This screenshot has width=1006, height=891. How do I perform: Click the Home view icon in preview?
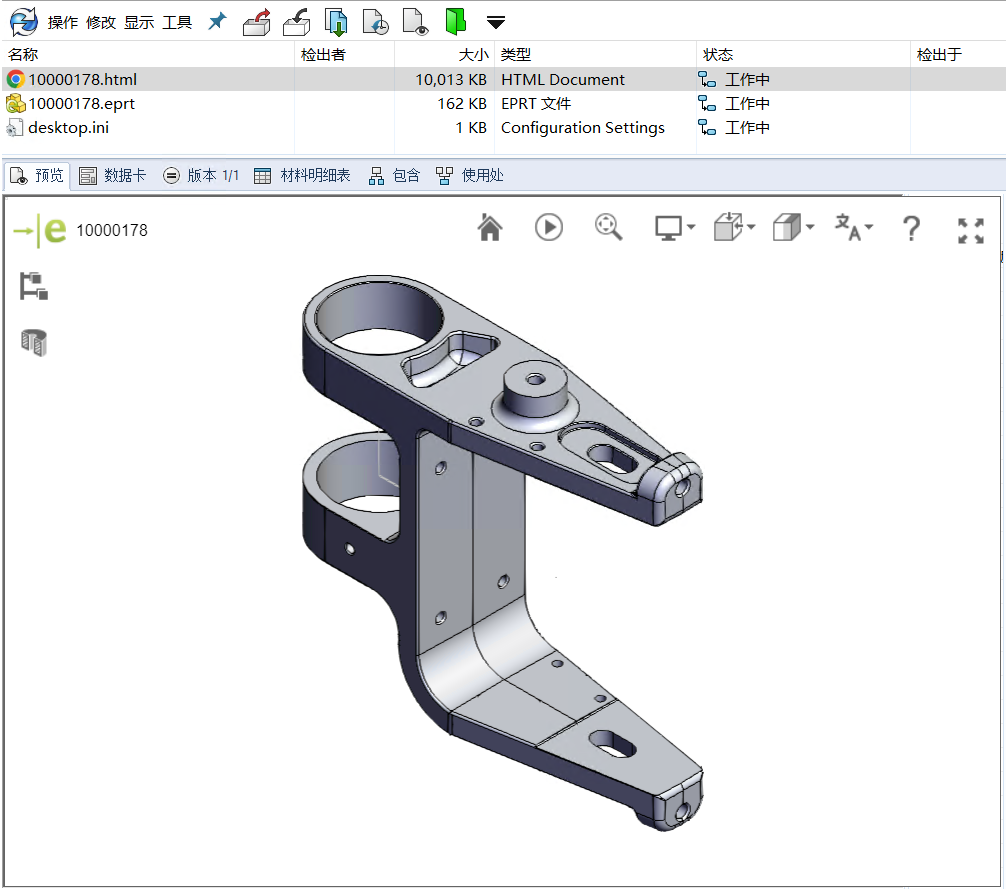pos(489,228)
